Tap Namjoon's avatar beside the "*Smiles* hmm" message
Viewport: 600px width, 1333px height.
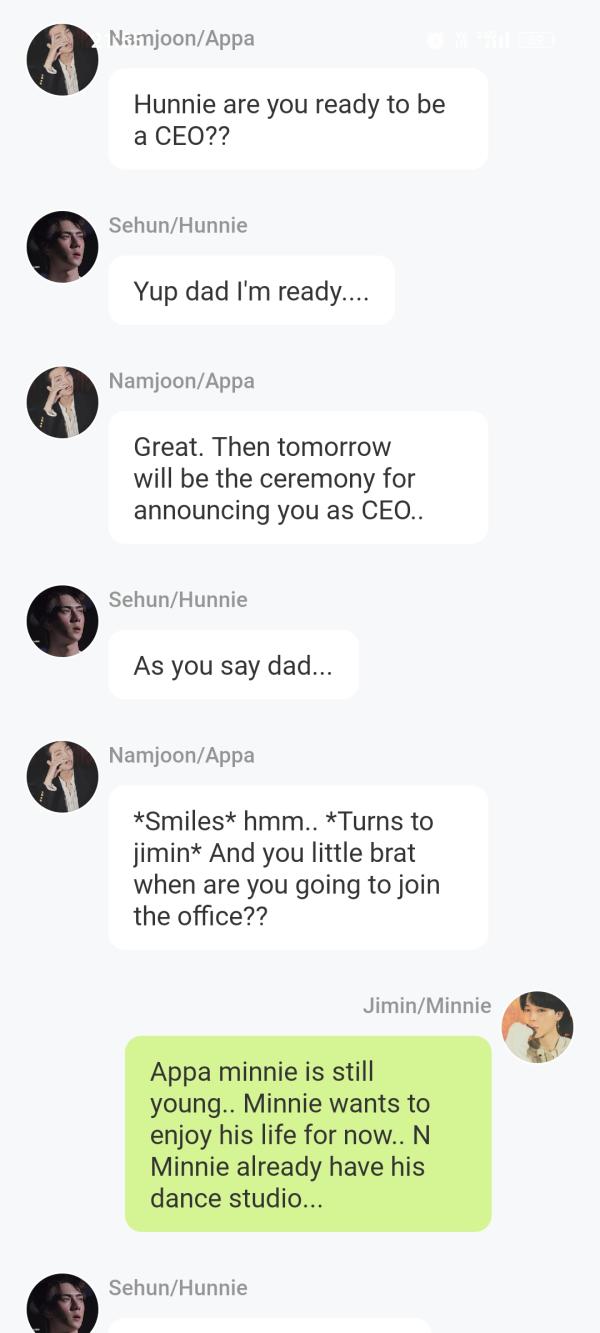coord(62,776)
